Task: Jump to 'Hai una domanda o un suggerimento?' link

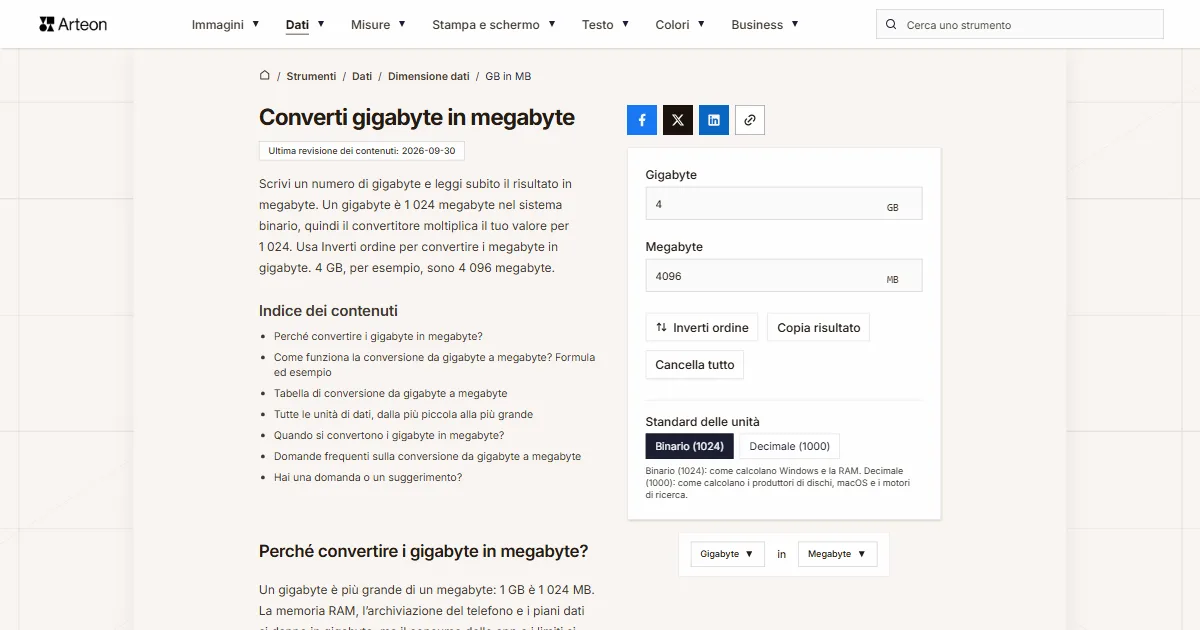Action: tap(368, 478)
